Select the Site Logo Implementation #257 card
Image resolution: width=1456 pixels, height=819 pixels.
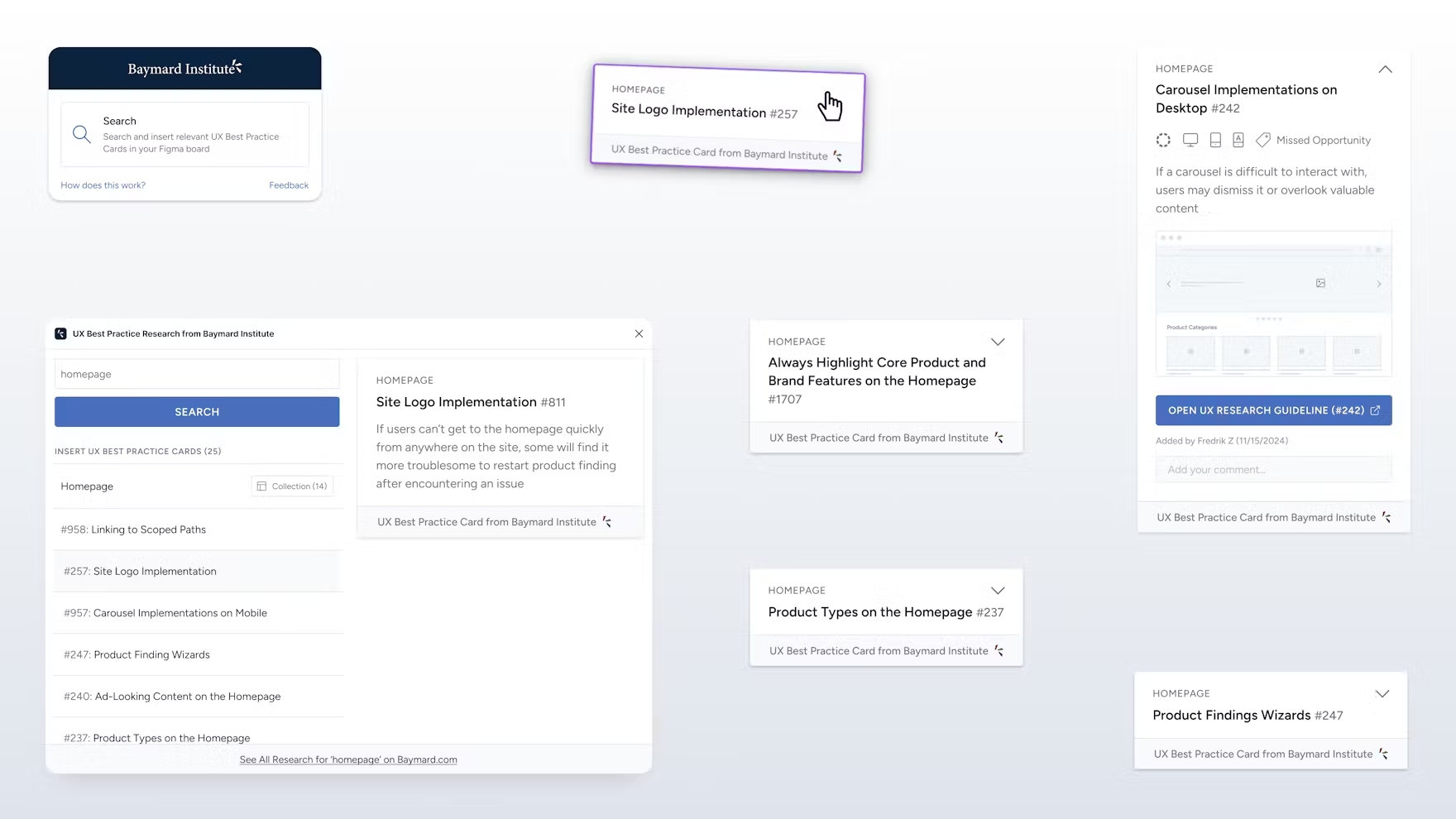tap(728, 117)
